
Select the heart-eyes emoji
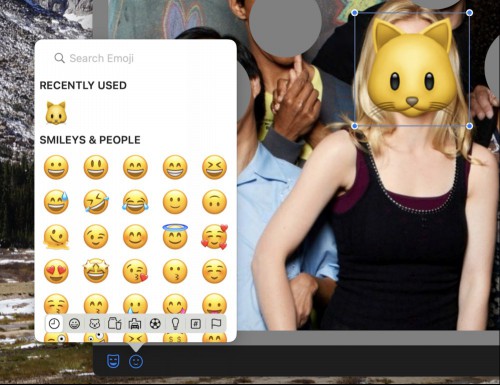pyautogui.click(x=56, y=271)
